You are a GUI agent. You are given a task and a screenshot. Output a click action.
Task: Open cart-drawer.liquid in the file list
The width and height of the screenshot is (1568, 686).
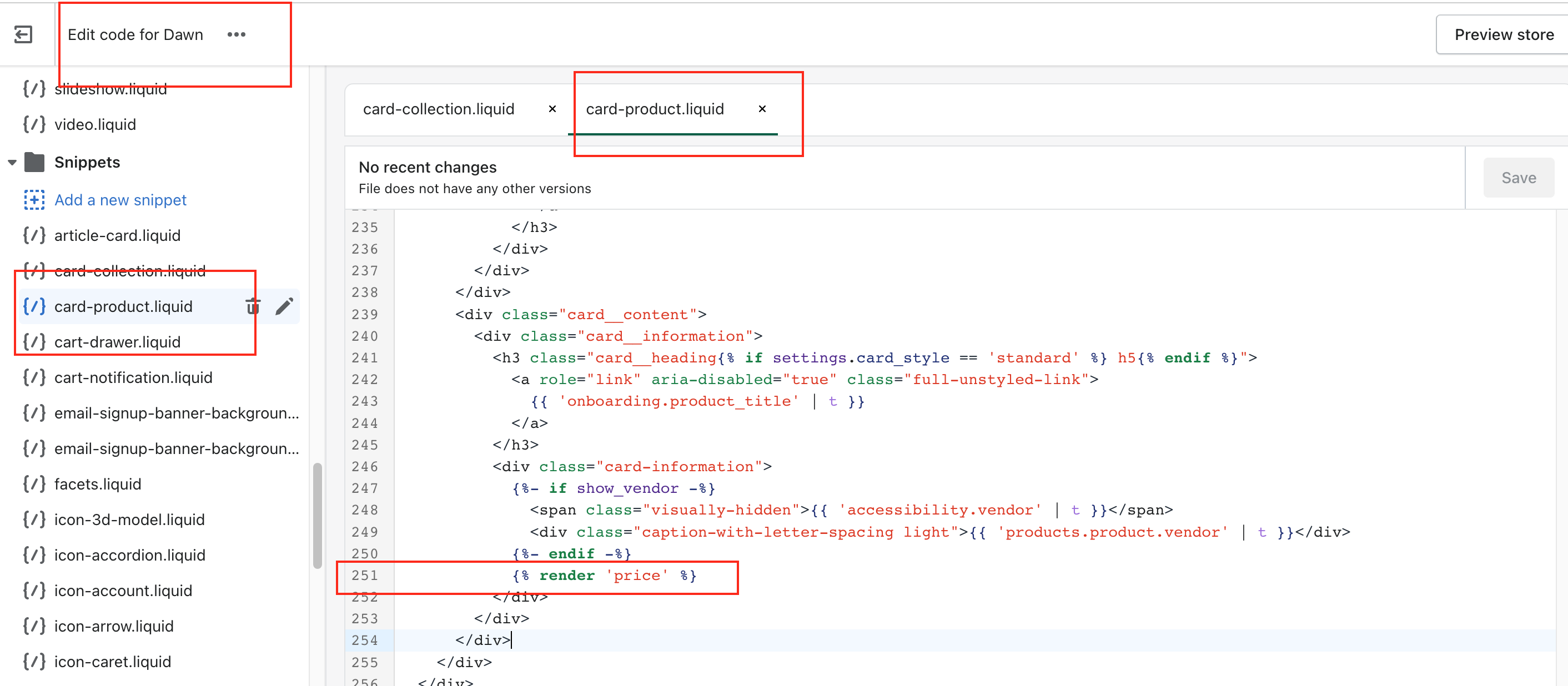coord(117,342)
